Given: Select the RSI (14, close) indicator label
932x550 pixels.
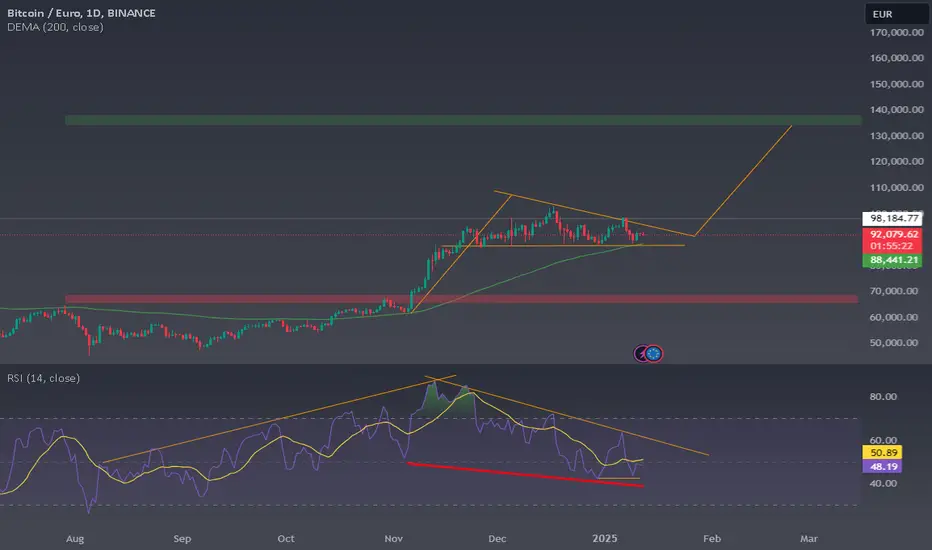Looking at the screenshot, I should [43, 378].
